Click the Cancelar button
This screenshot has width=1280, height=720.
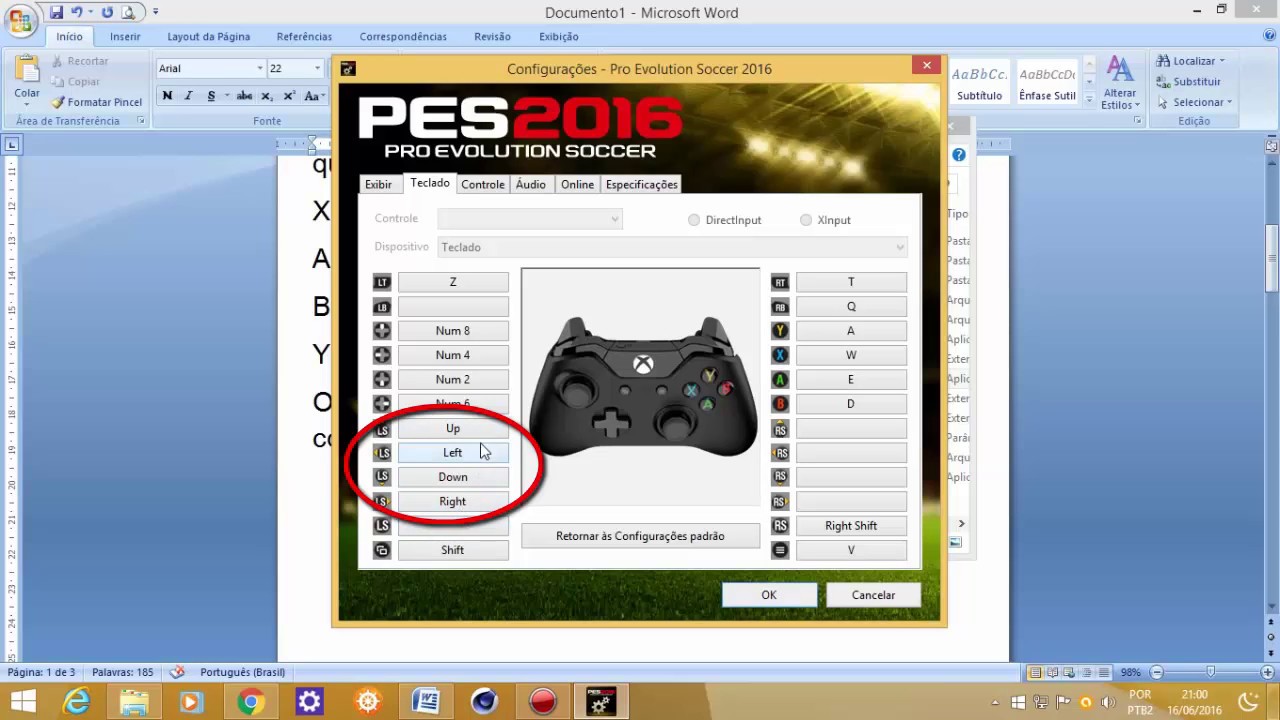873,595
